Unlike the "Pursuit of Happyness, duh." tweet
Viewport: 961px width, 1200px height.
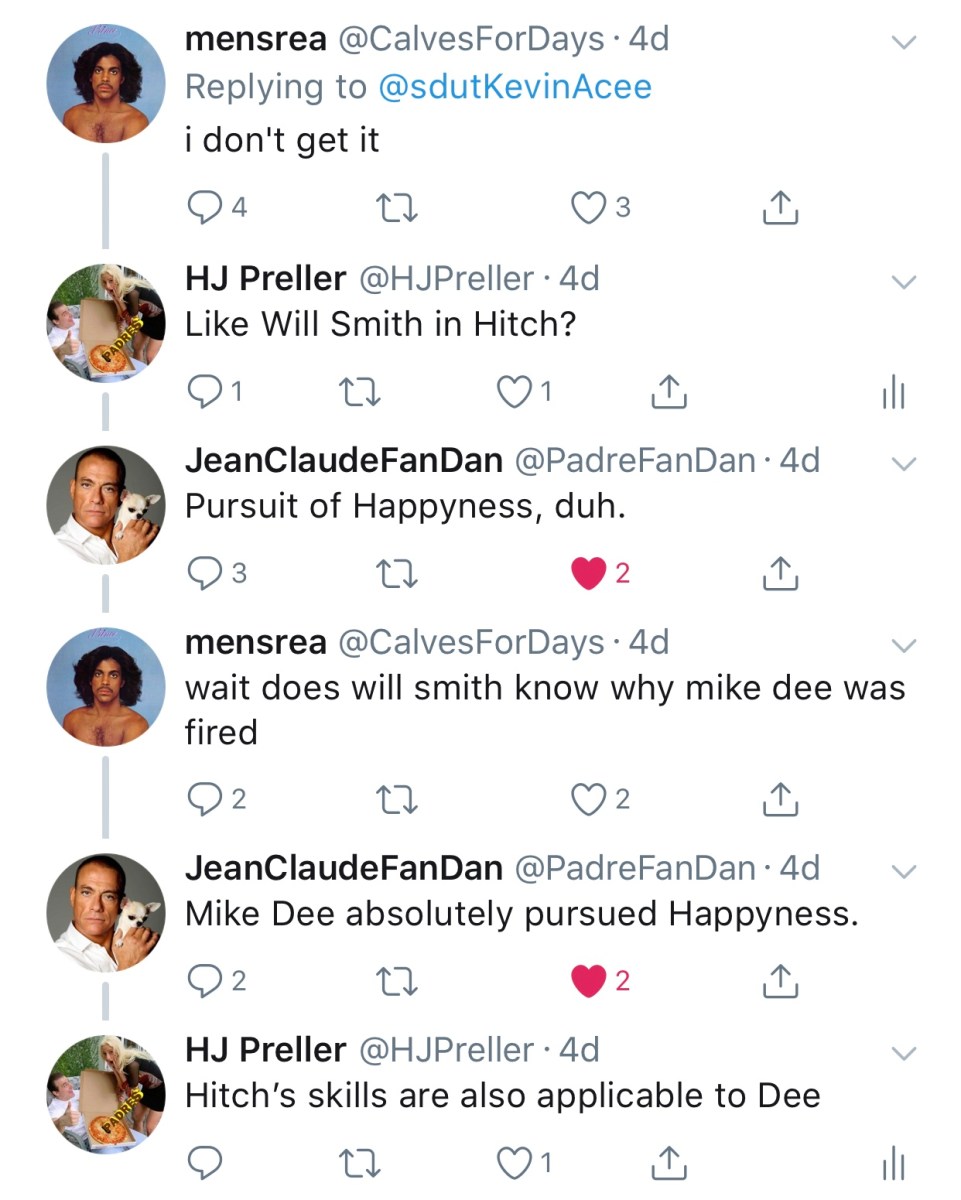(587, 574)
